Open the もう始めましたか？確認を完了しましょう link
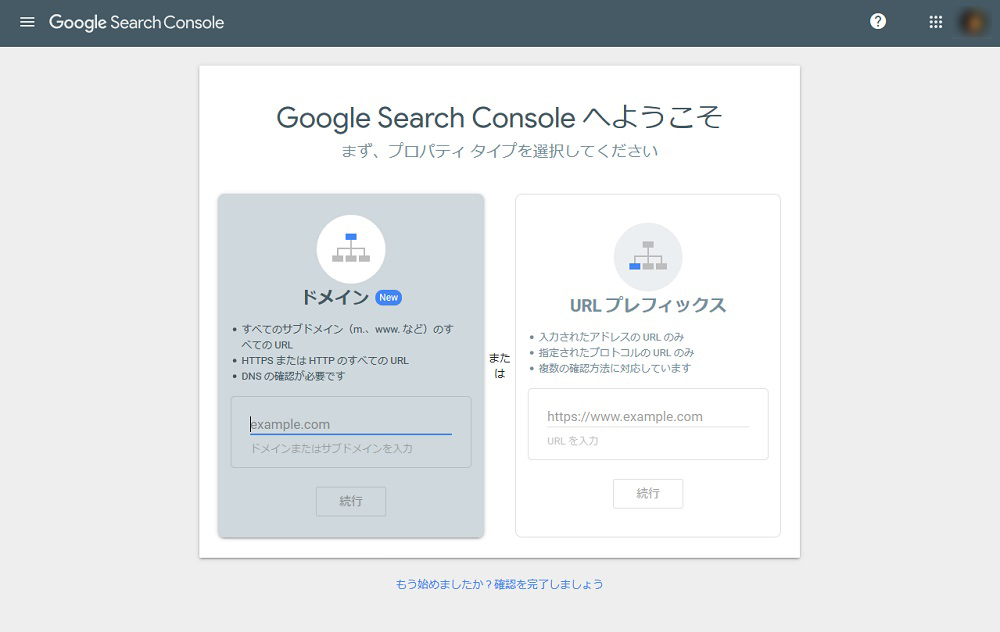This screenshot has width=1000, height=632. (499, 584)
